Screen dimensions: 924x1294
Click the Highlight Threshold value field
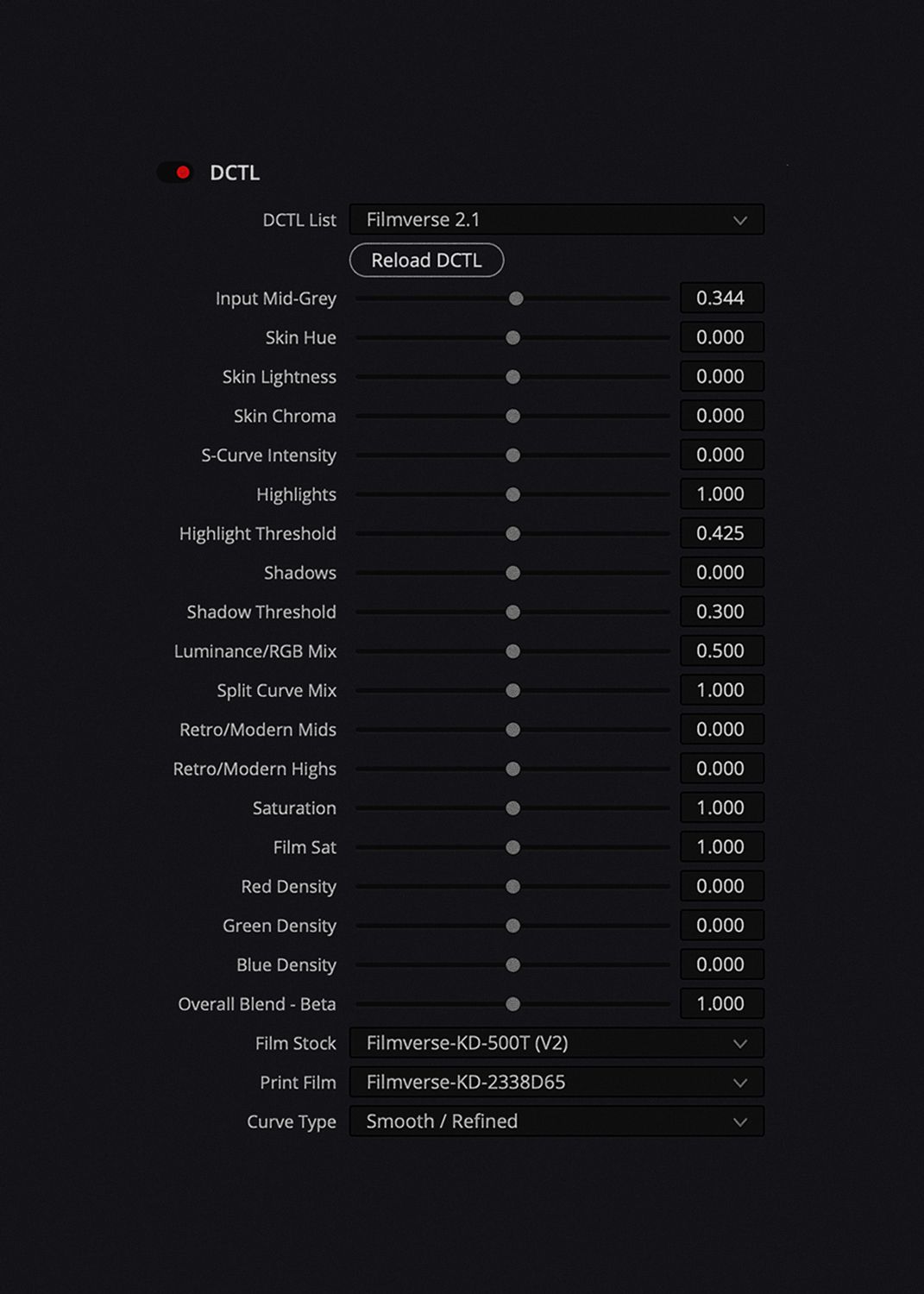point(721,533)
